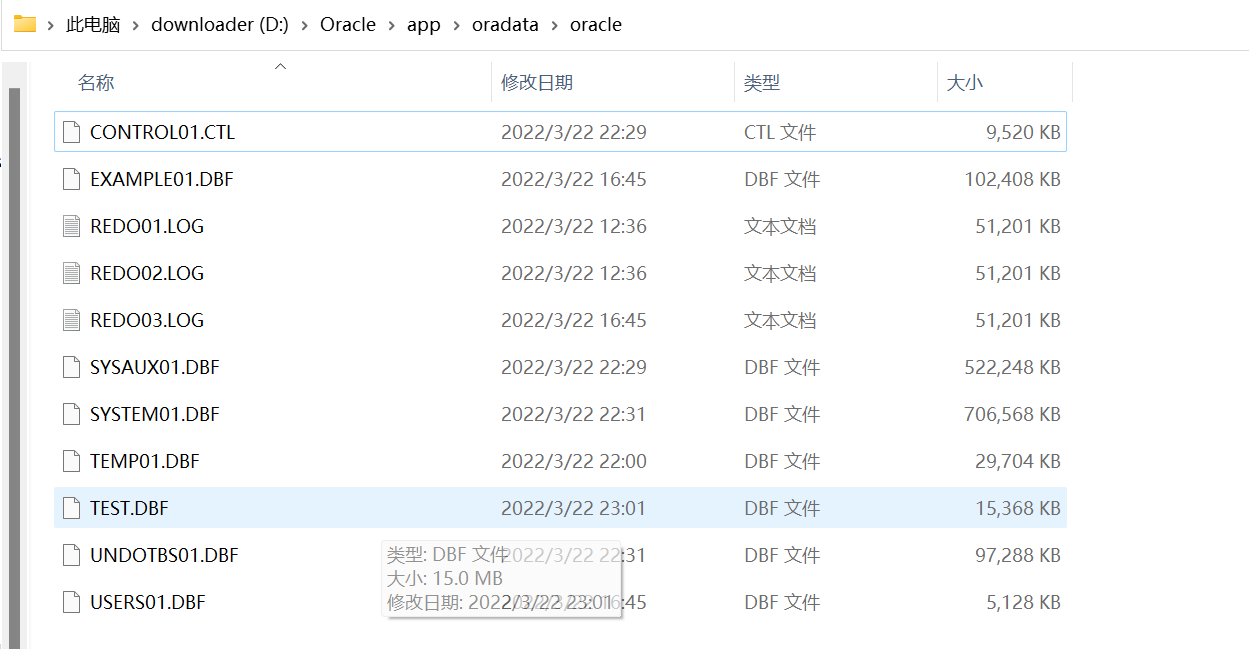Screen dimensions: 1249x649
Task: Click the REDO01.LOG text document icon
Action: point(71,225)
